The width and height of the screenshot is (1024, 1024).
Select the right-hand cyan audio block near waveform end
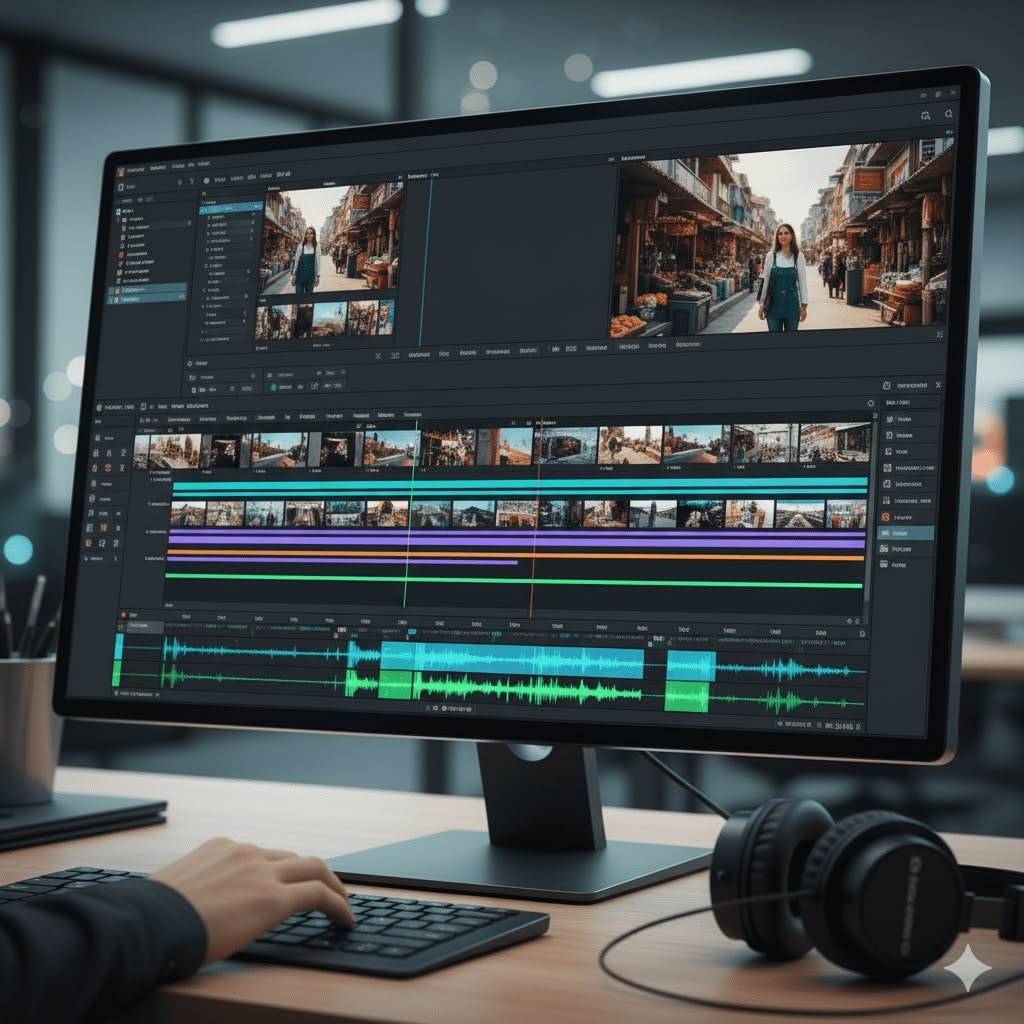click(x=692, y=667)
